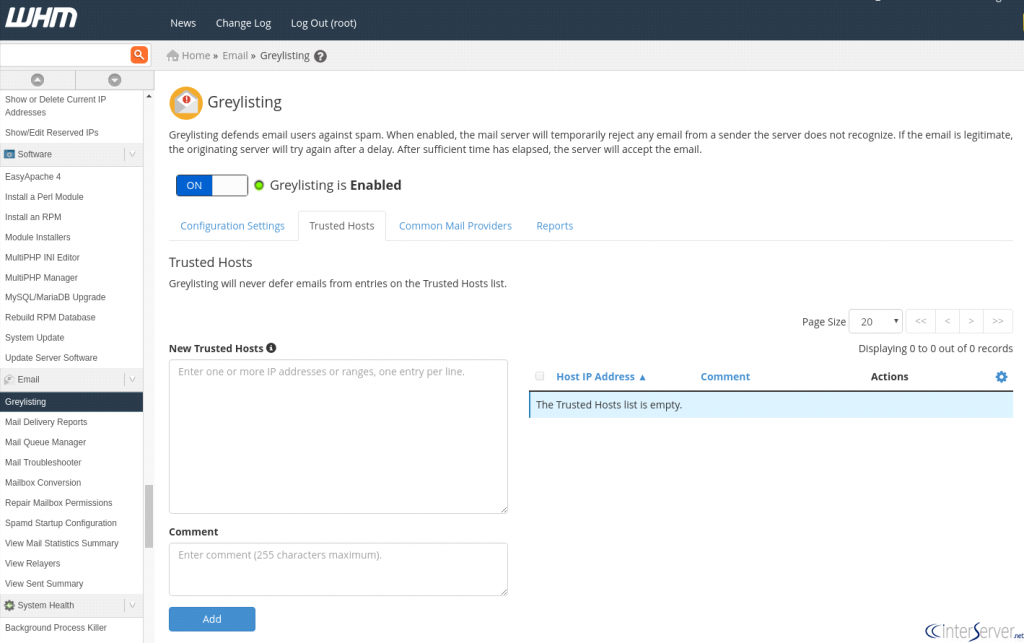
Task: Open the Page Size dropdown
Action: tap(876, 321)
